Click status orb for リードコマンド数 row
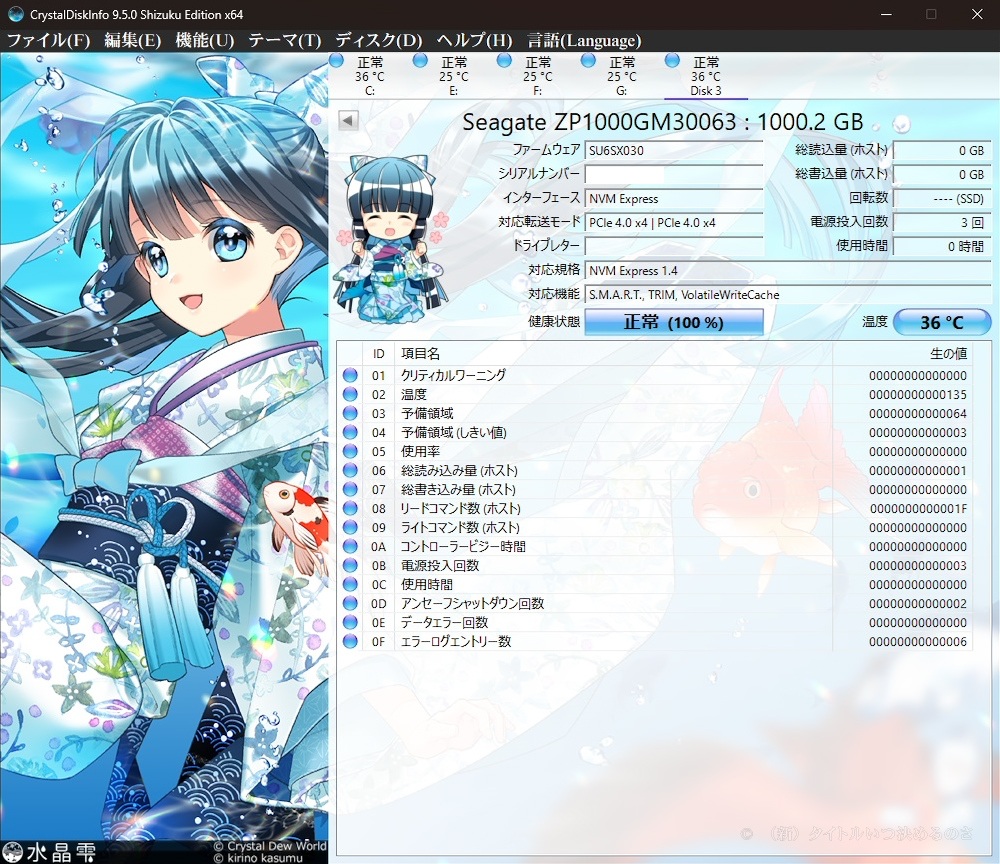 coord(350,508)
